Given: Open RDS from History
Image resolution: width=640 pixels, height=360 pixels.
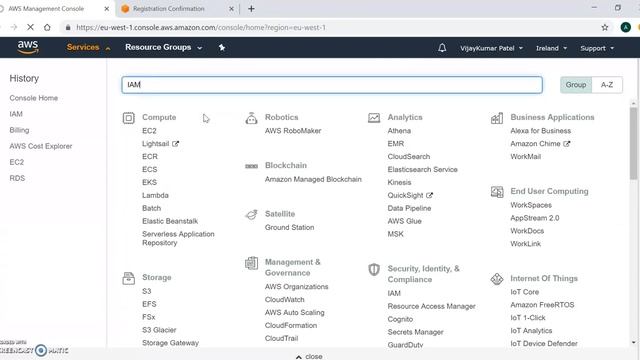Looking at the screenshot, I should pos(17,178).
